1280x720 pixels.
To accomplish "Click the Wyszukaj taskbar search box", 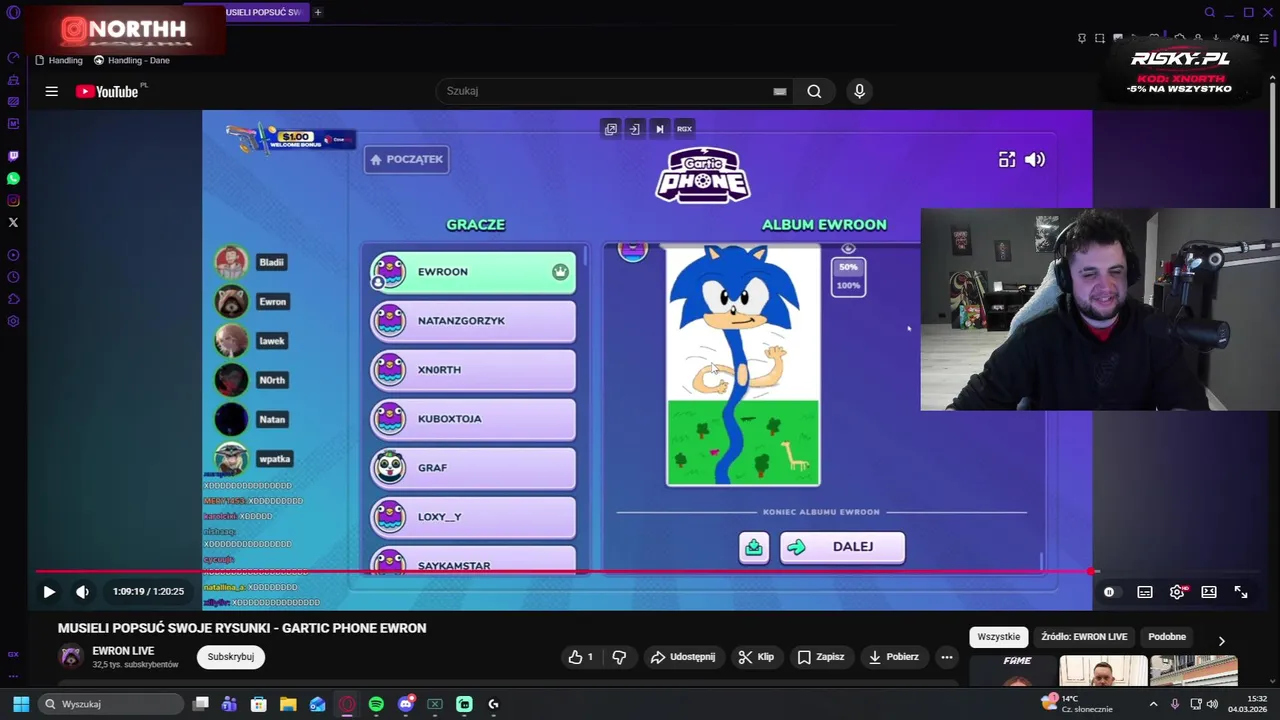I will [112, 704].
